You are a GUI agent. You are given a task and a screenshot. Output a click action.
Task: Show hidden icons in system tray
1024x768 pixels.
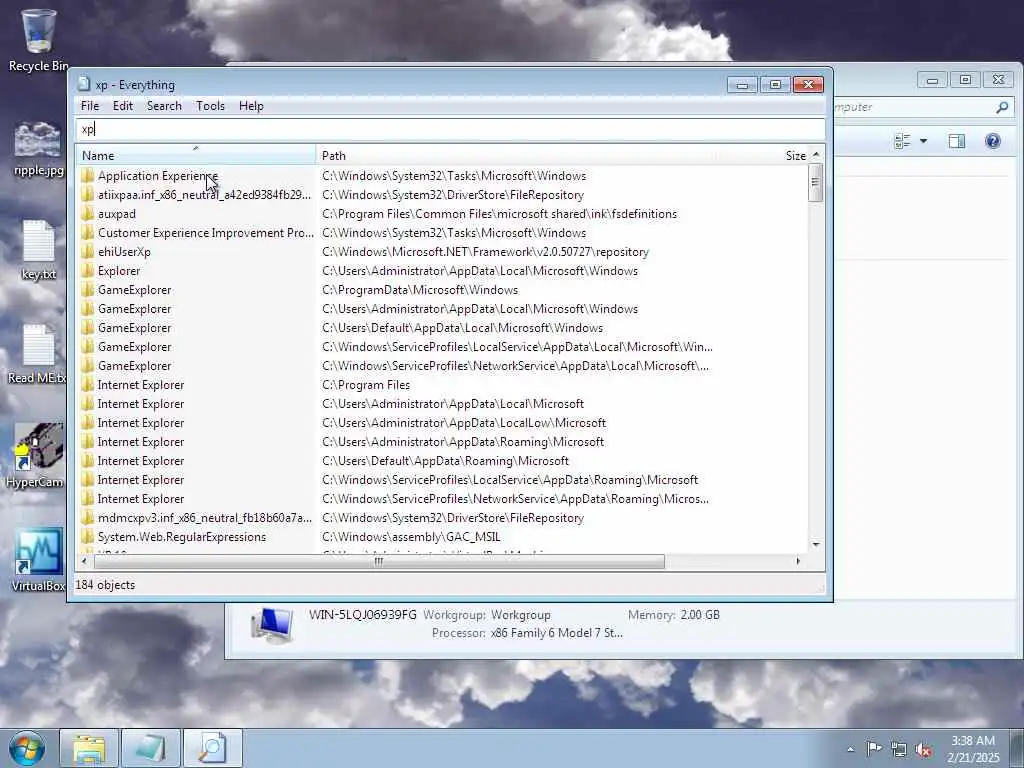coord(850,749)
